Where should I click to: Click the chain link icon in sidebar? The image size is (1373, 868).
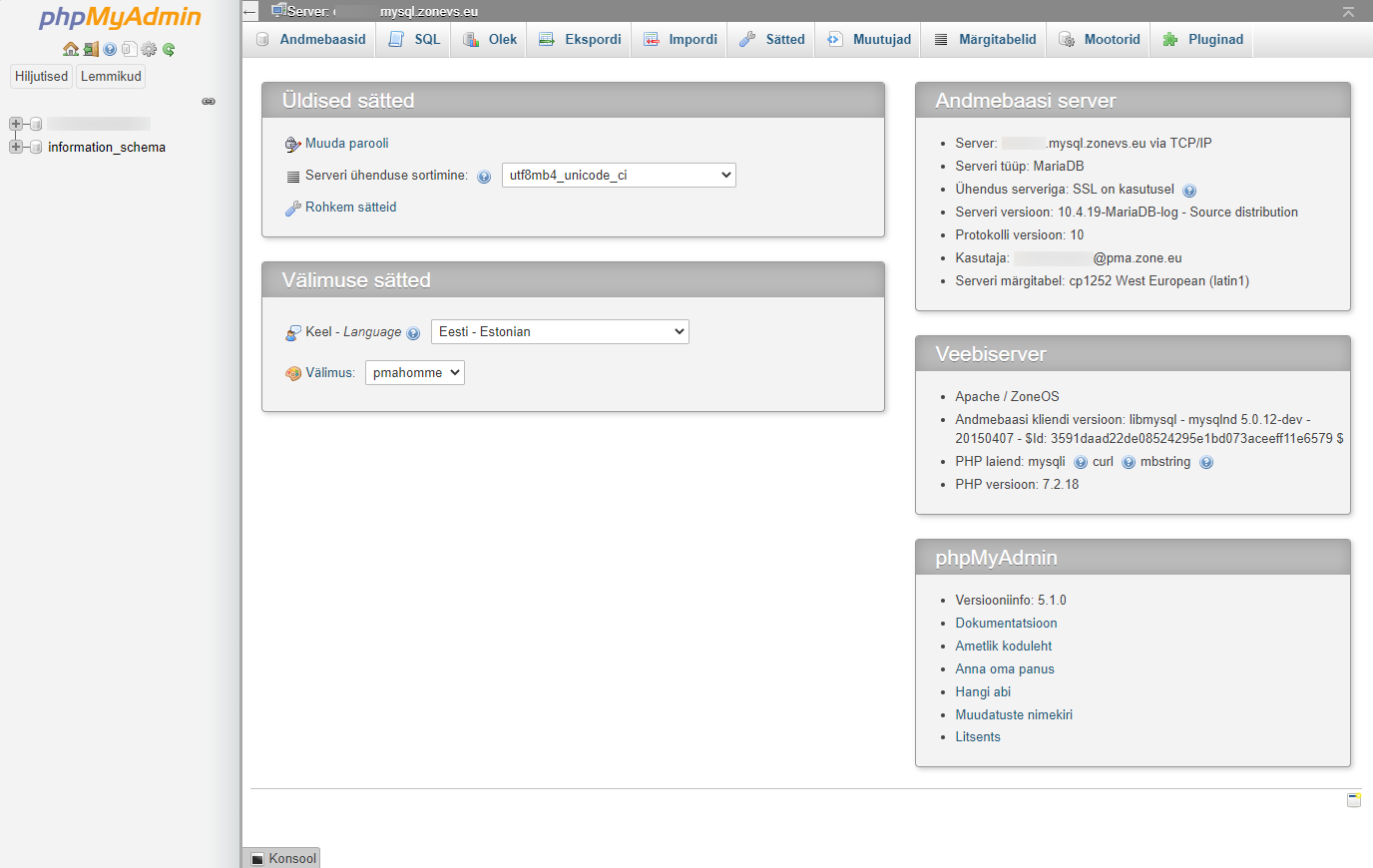tap(209, 102)
